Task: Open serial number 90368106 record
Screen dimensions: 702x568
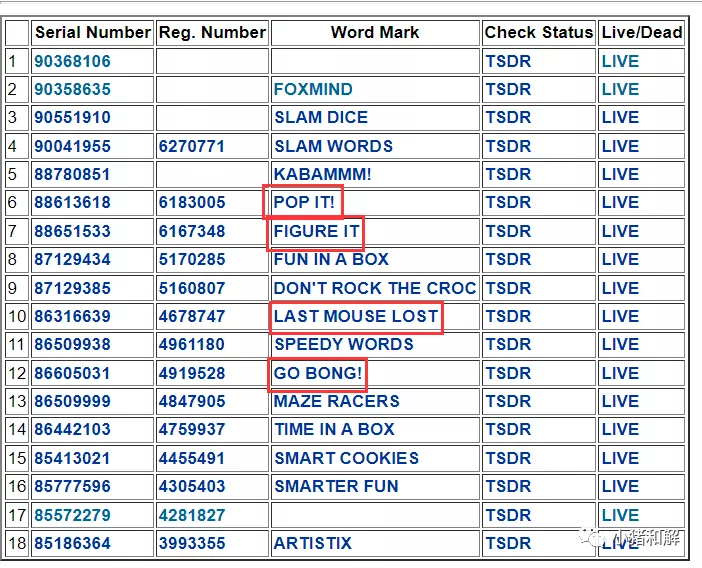Action: 72,61
